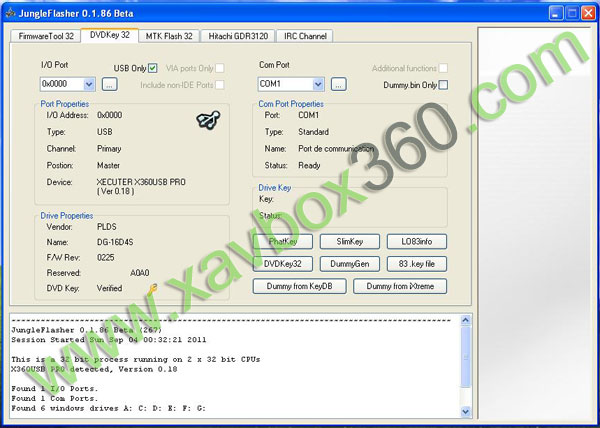The image size is (600, 428).
Task: Enable the Additional functions checkbox
Action: click(x=443, y=68)
